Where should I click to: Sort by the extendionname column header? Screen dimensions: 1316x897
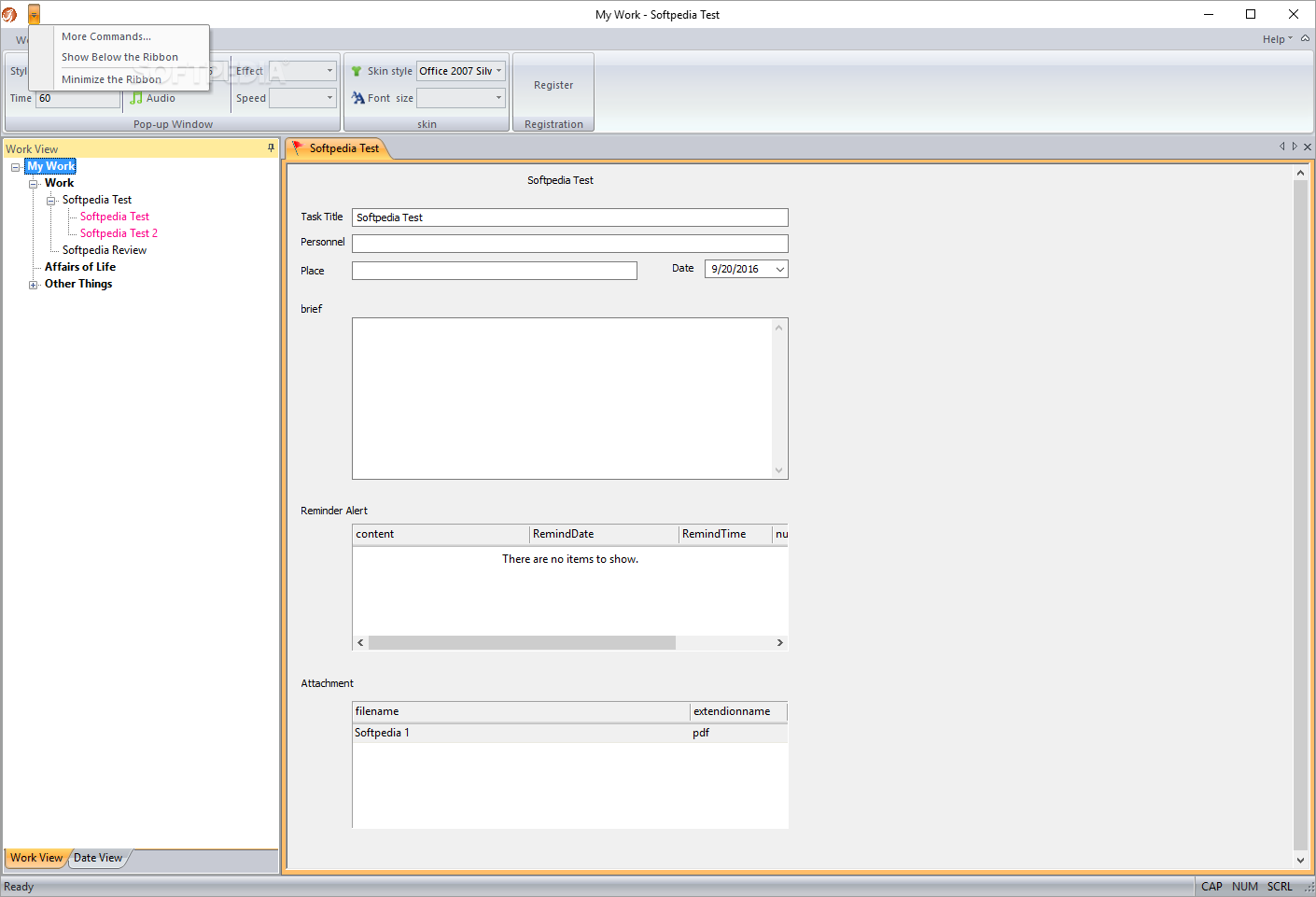click(738, 711)
